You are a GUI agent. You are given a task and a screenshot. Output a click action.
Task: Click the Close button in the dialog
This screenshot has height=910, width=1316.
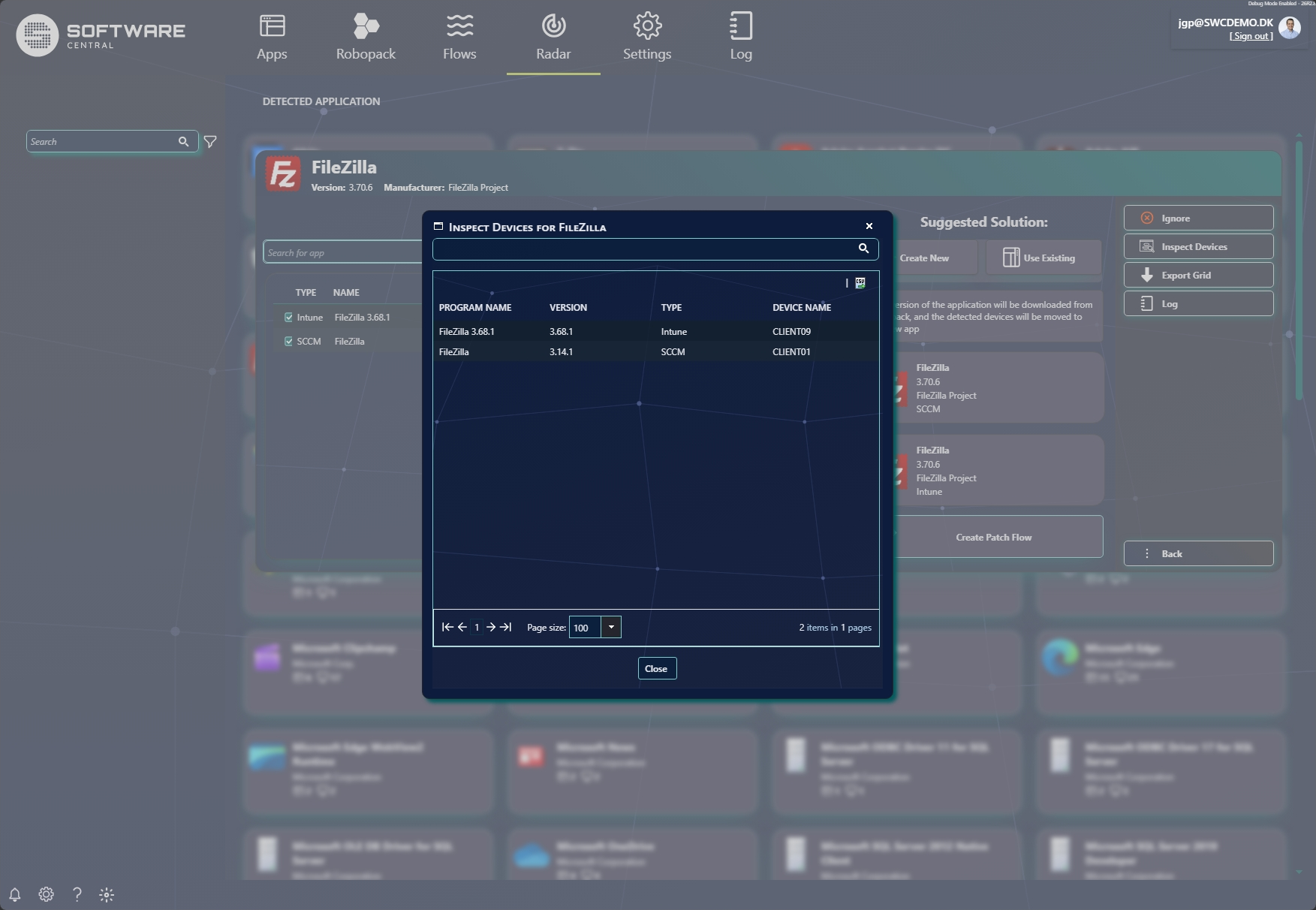tap(657, 668)
